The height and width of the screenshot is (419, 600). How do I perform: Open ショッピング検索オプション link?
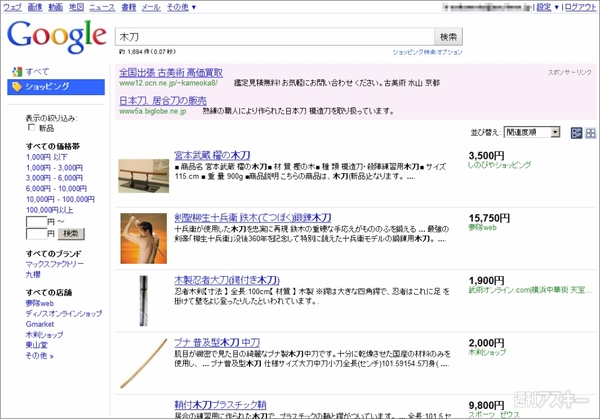(x=427, y=52)
